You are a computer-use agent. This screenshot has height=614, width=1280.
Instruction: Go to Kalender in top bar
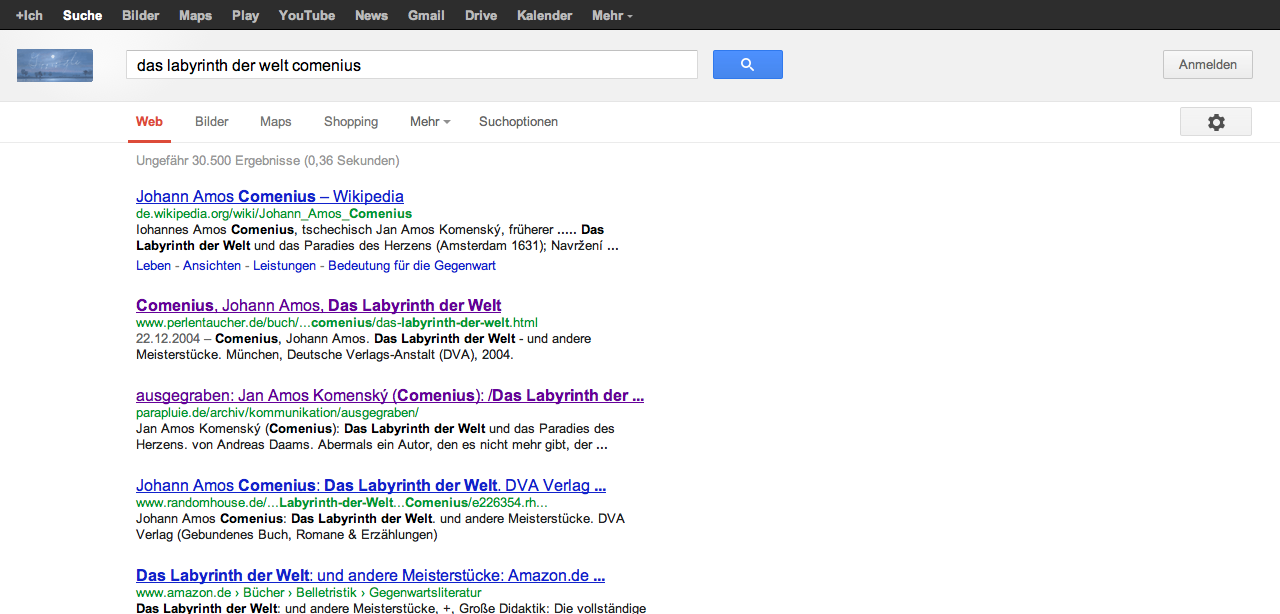click(x=545, y=15)
